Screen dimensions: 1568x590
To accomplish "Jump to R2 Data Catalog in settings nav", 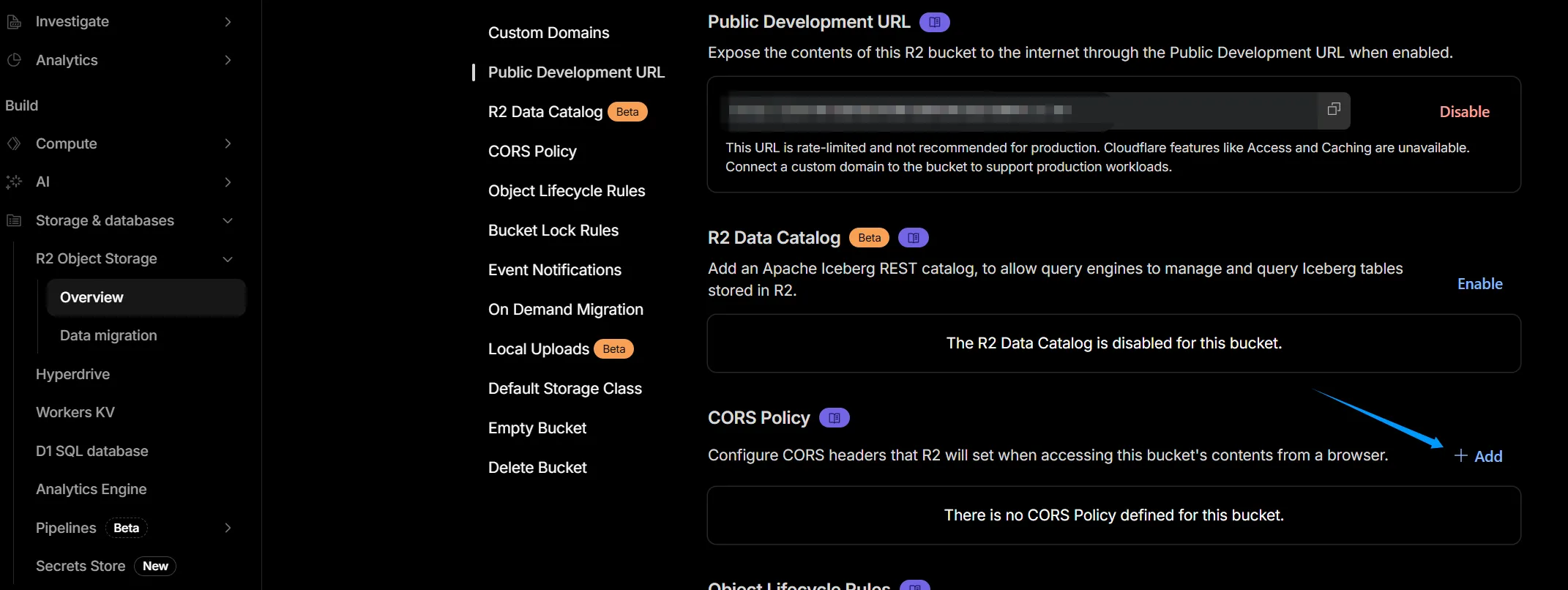I will (545, 112).
